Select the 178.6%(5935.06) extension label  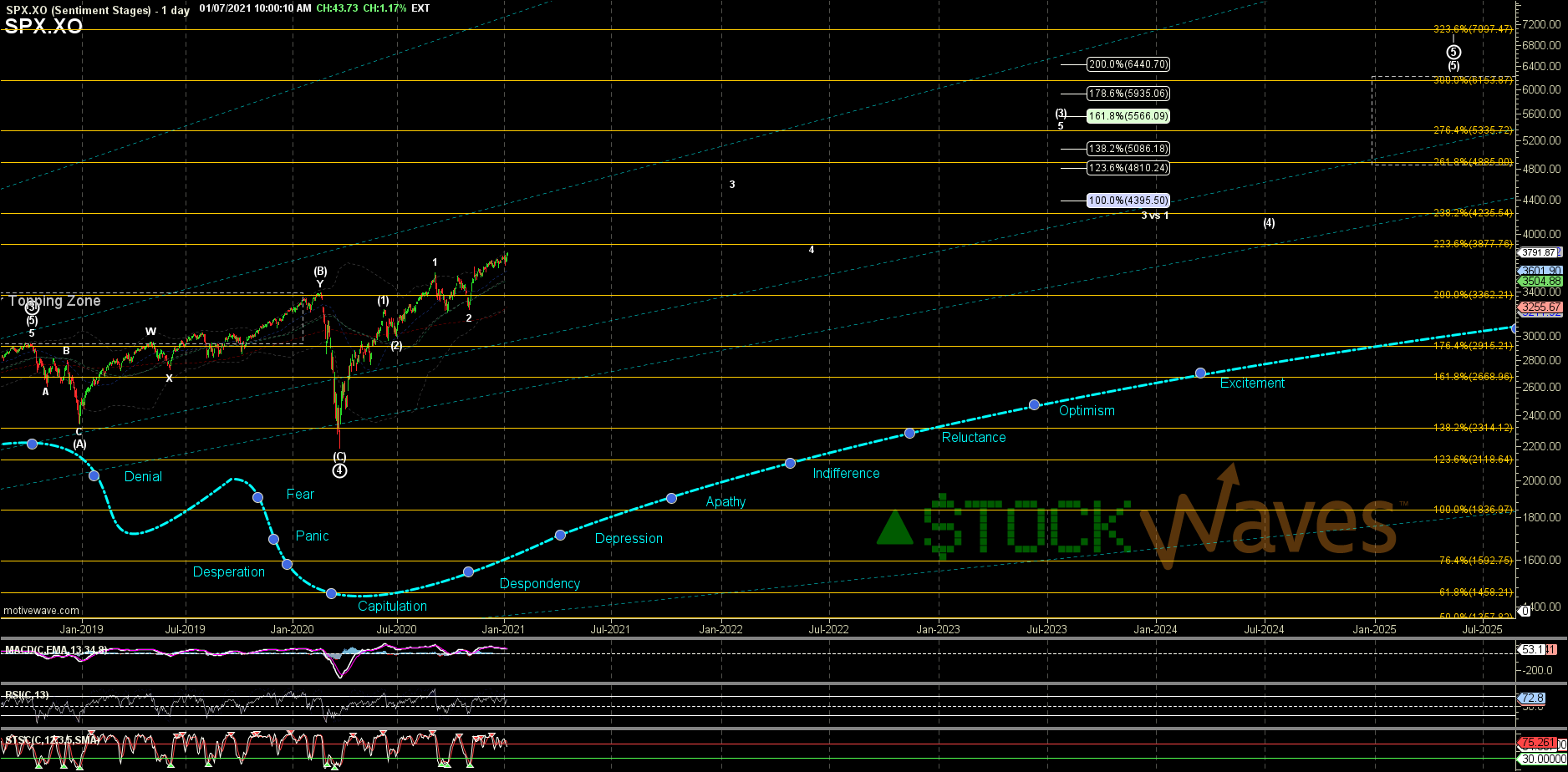[1128, 94]
